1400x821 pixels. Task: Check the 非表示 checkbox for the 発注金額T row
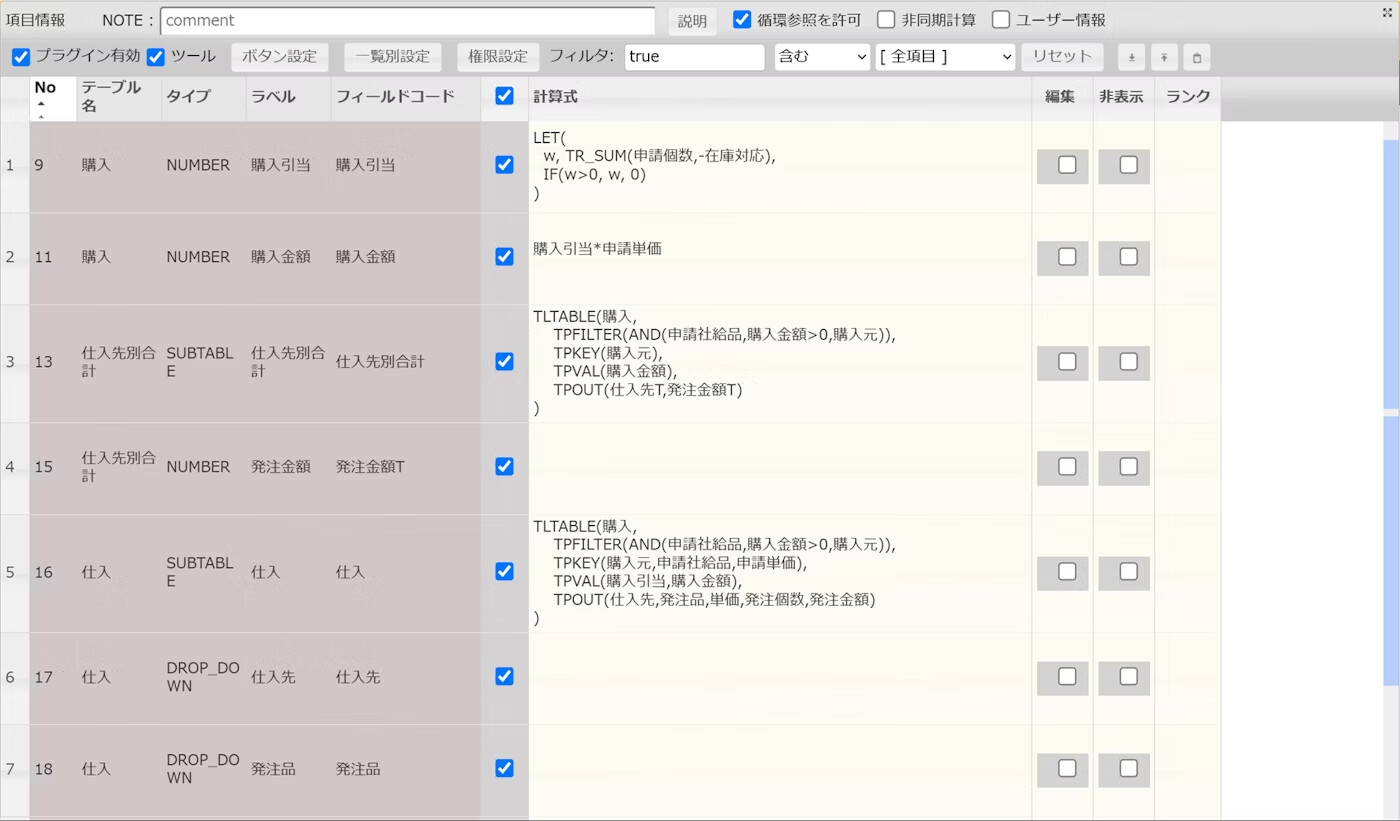pyautogui.click(x=1128, y=466)
